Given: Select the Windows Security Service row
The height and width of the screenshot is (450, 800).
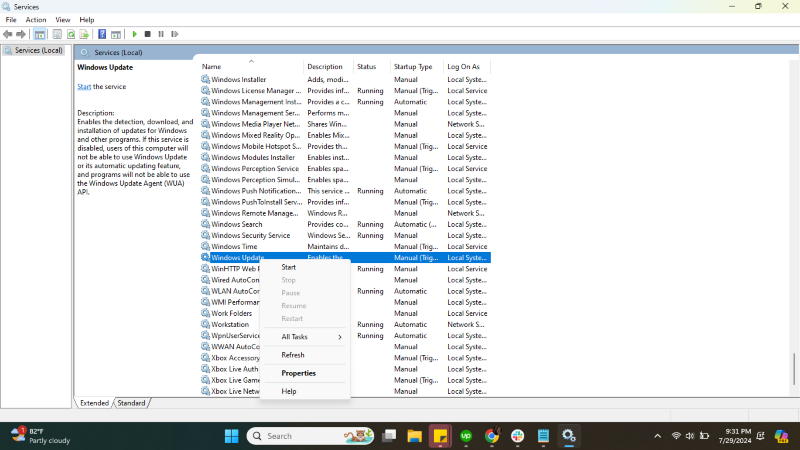Looking at the screenshot, I should pyautogui.click(x=345, y=236).
